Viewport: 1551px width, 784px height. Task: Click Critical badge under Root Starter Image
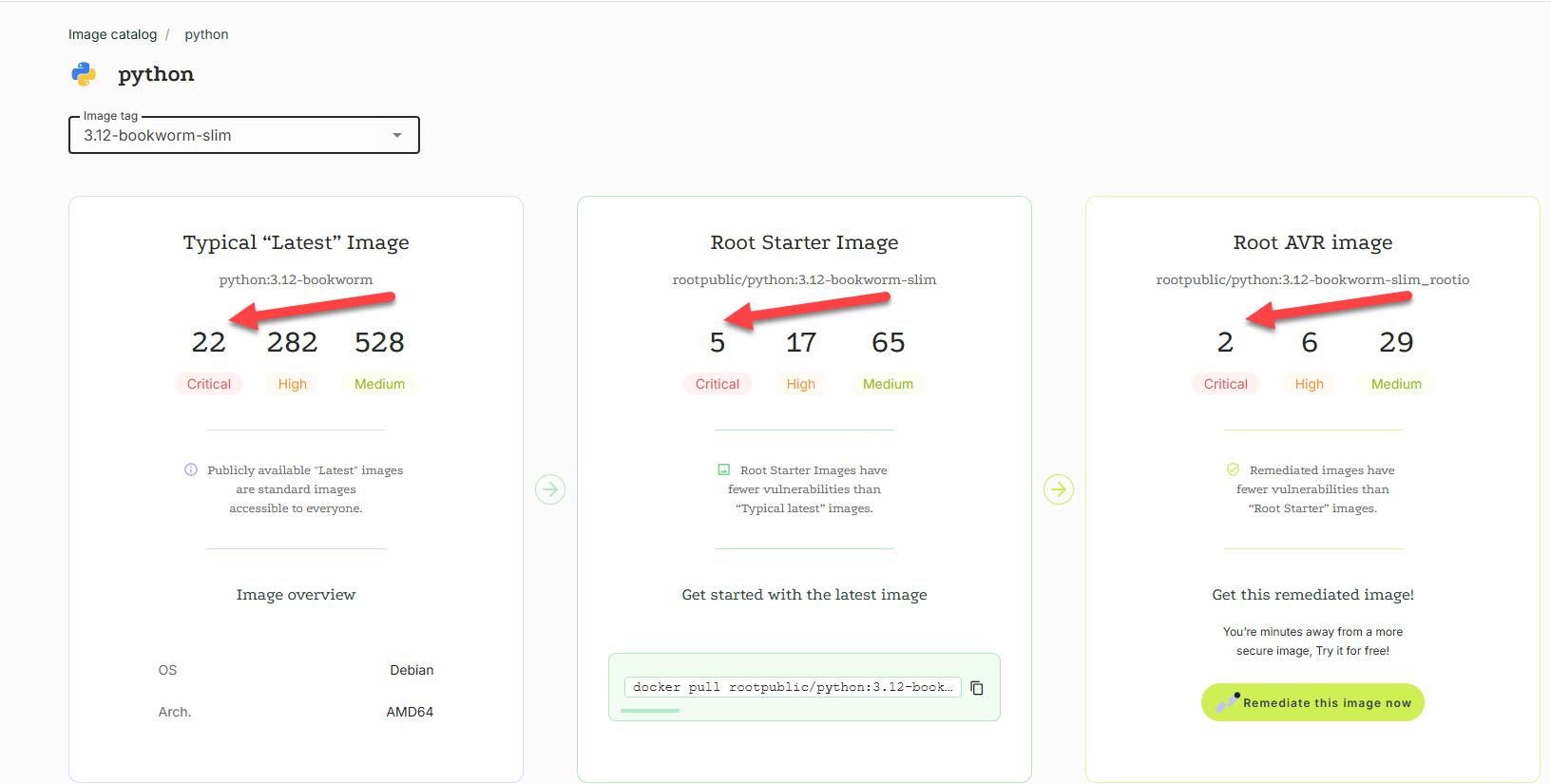point(718,384)
